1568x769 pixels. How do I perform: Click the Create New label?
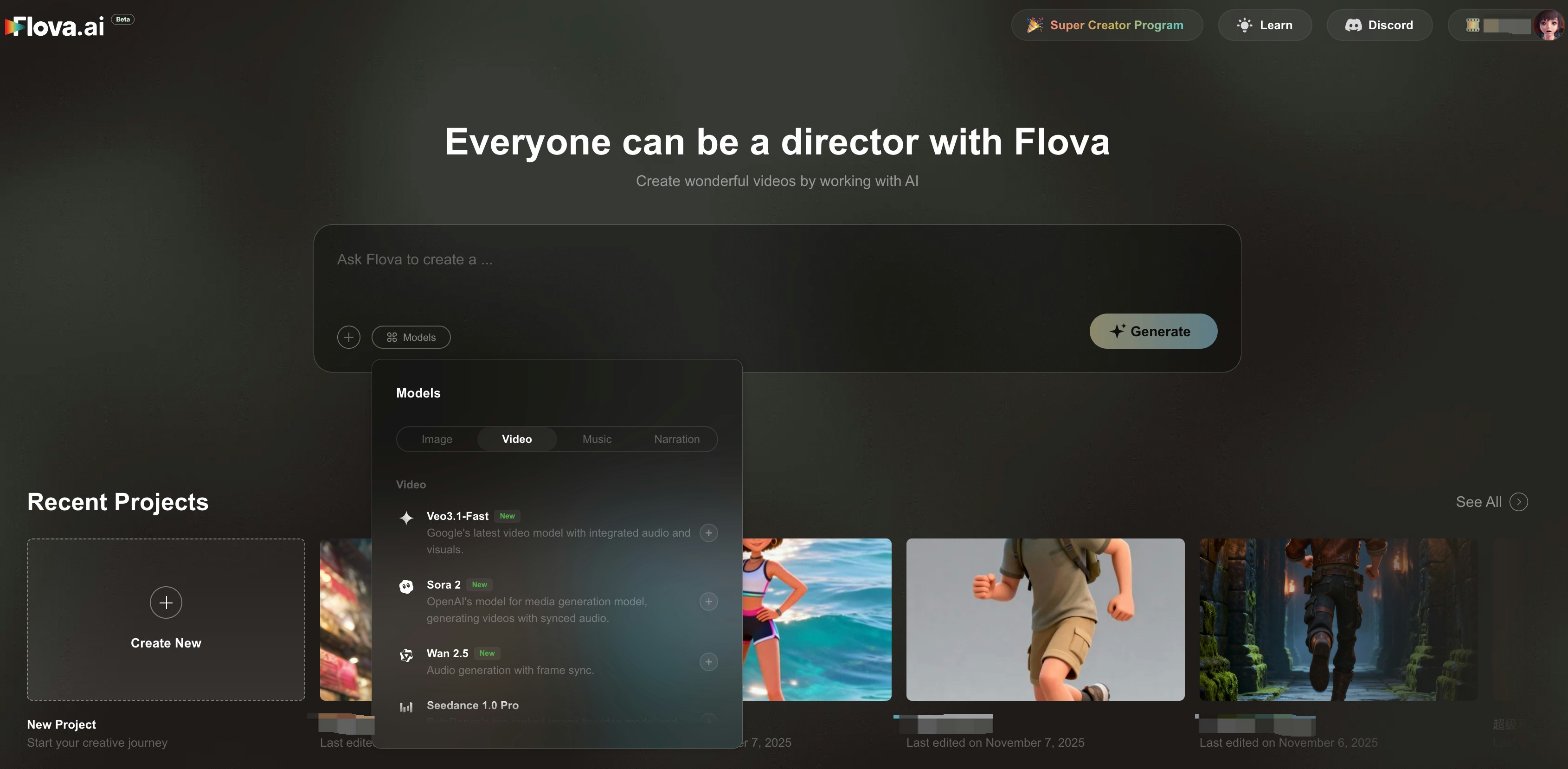click(x=166, y=643)
